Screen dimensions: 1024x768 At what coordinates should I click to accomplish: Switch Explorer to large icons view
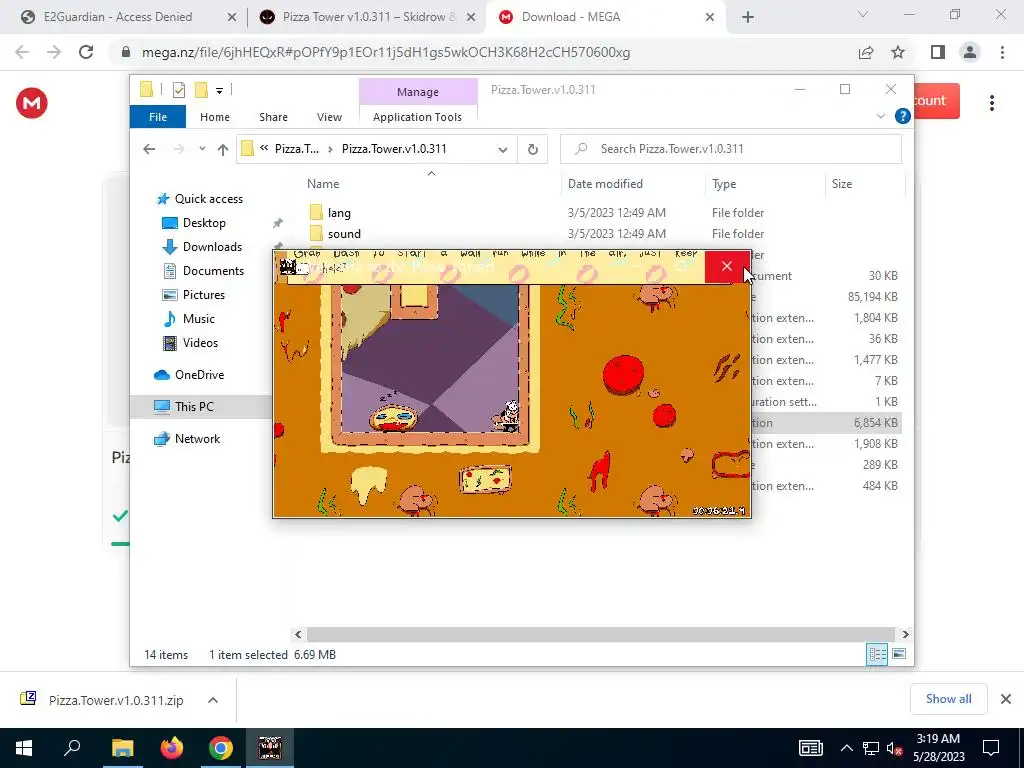tap(899, 654)
